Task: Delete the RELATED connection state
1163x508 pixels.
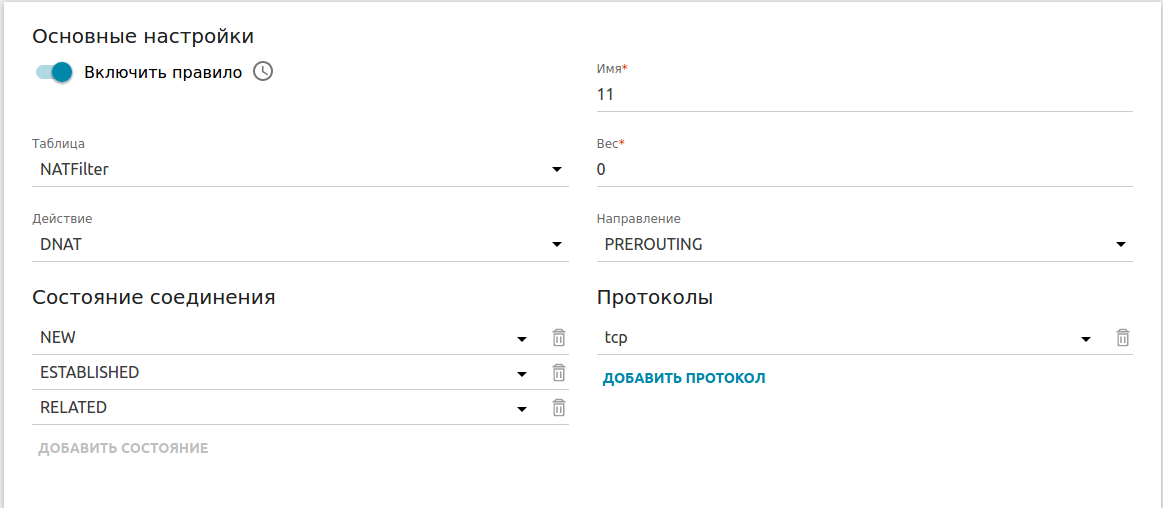Action: pyautogui.click(x=559, y=408)
